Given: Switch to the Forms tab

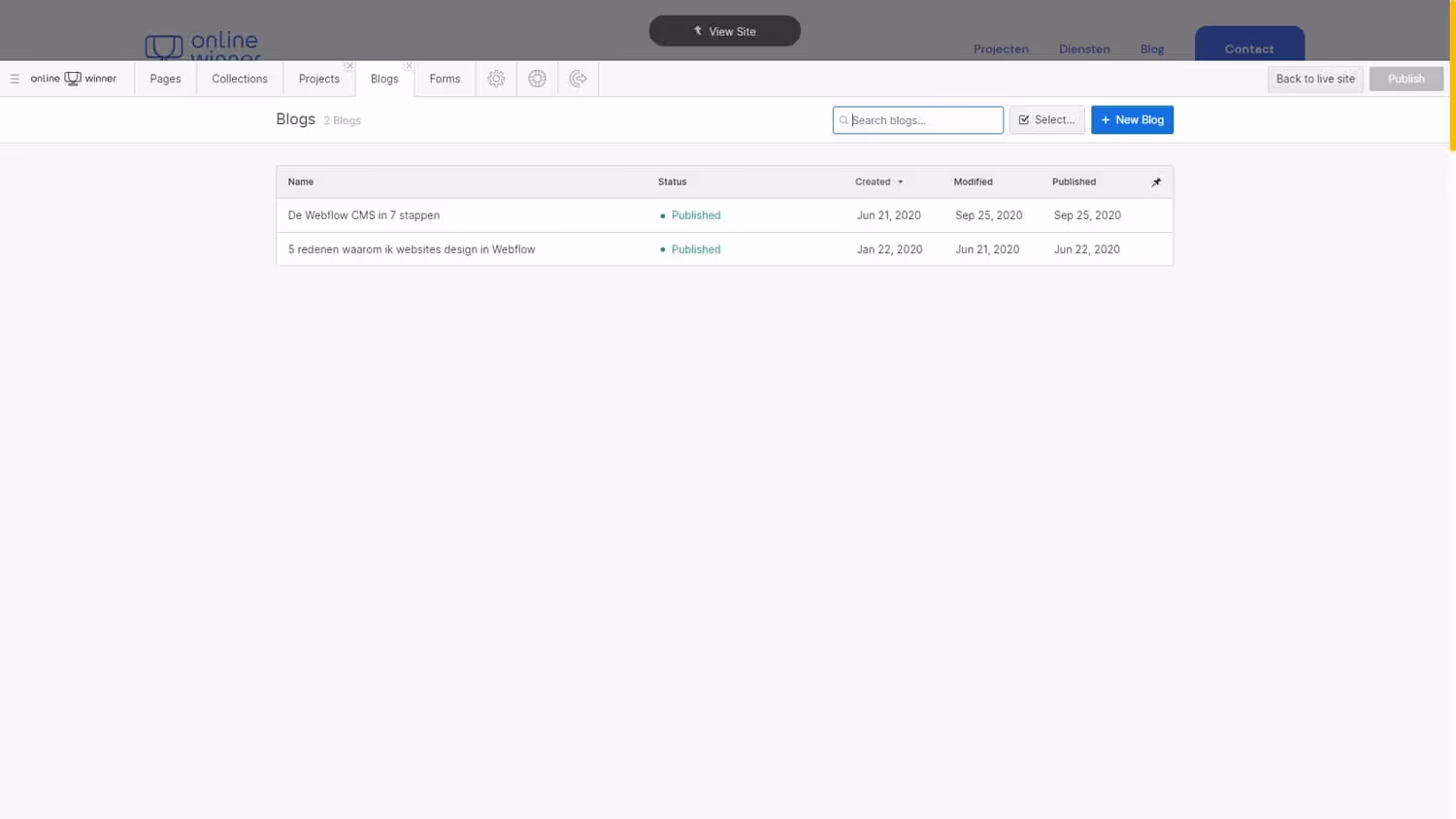Looking at the screenshot, I should coord(445,79).
